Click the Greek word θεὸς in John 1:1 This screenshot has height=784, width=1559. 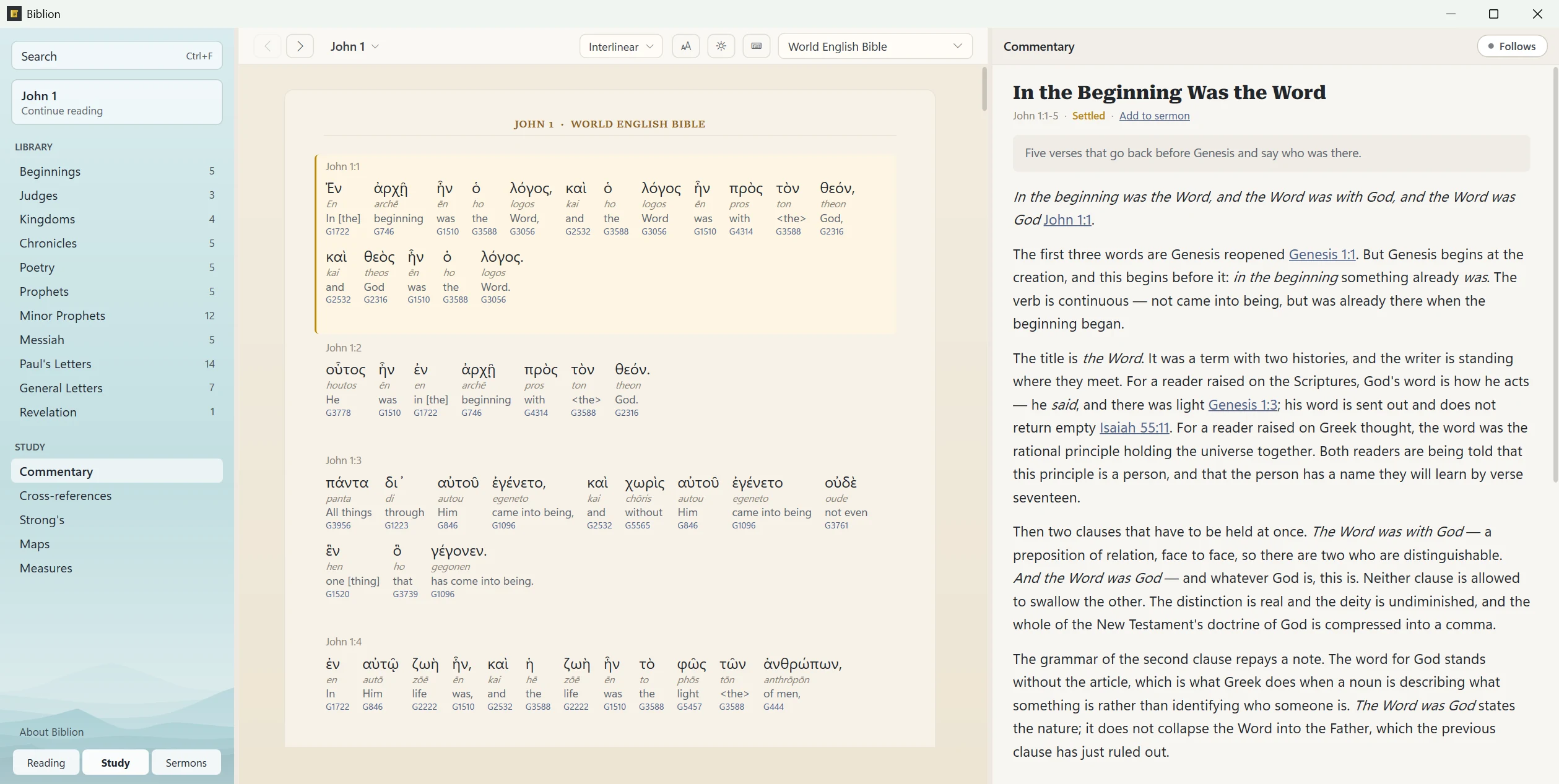coord(379,257)
